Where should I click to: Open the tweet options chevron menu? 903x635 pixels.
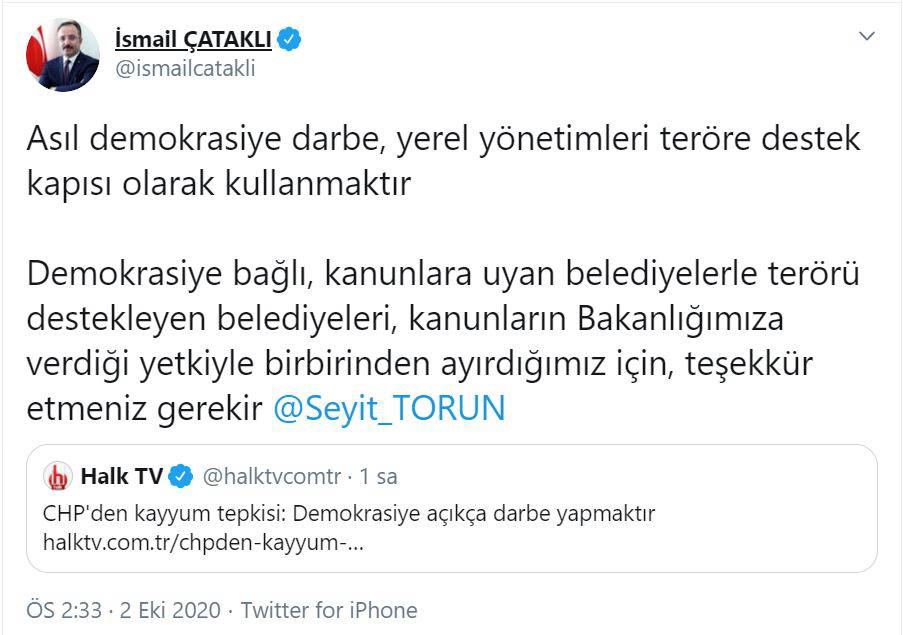(867, 36)
